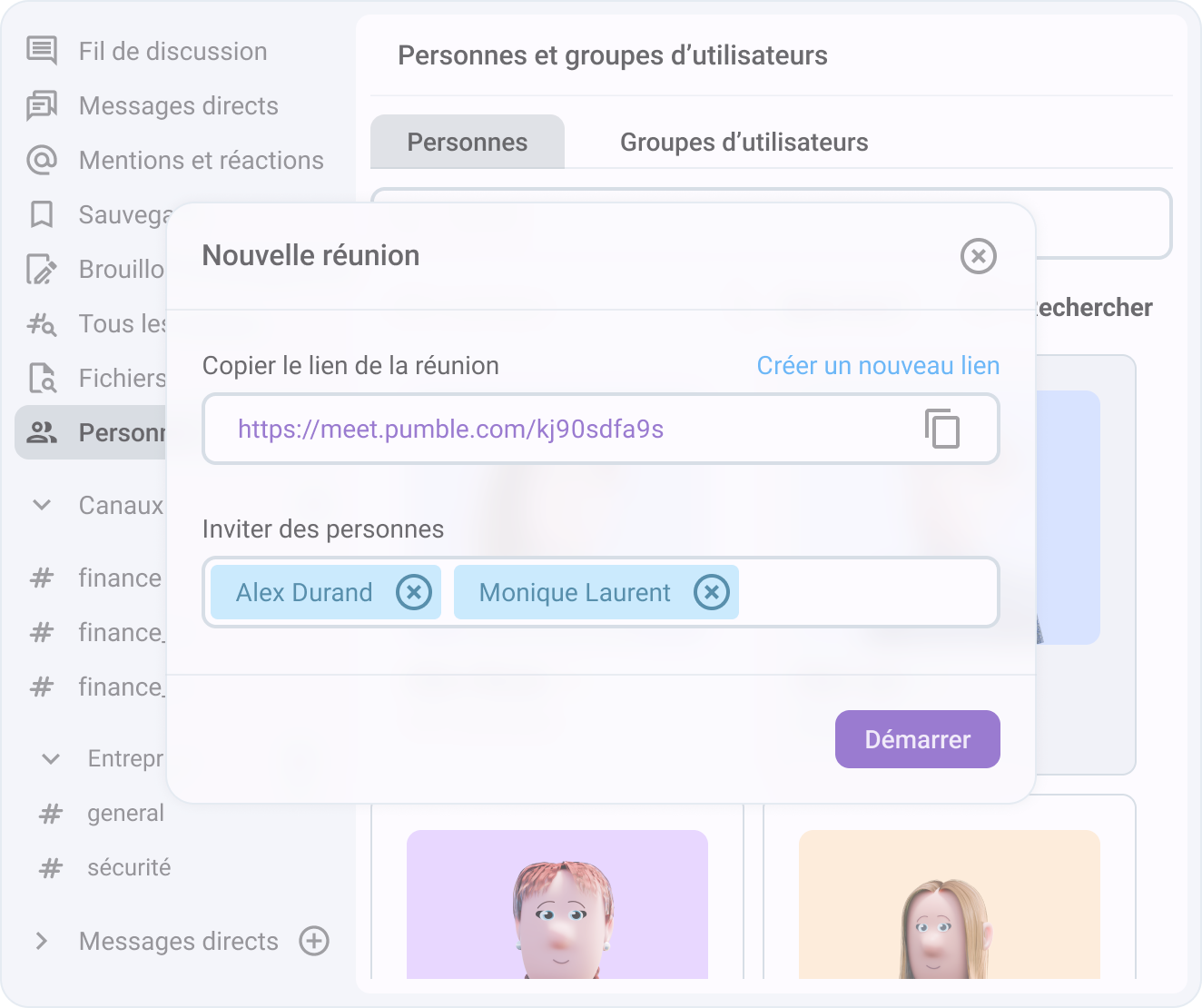Start the meeting with Démarrer
This screenshot has width=1202, height=1008.
[917, 739]
